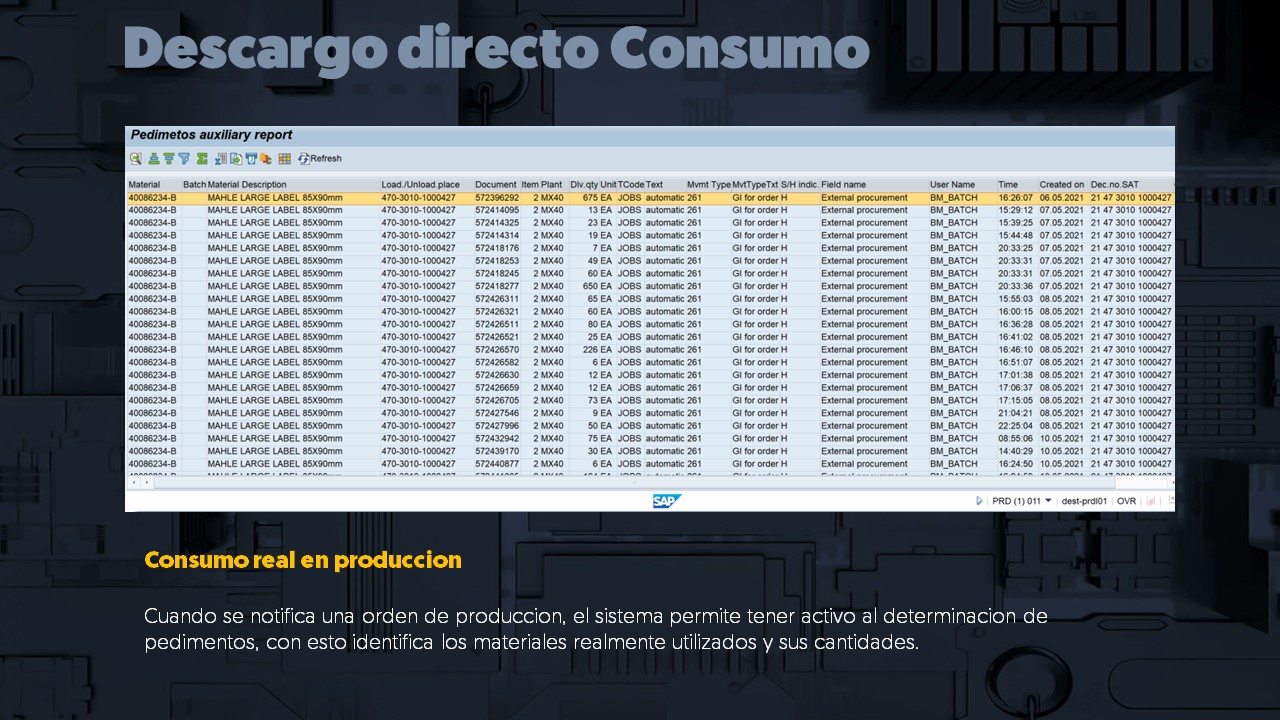The image size is (1280, 720).
Task: Open the PRD (1) 011 system dropdown
Action: [x=1047, y=501]
